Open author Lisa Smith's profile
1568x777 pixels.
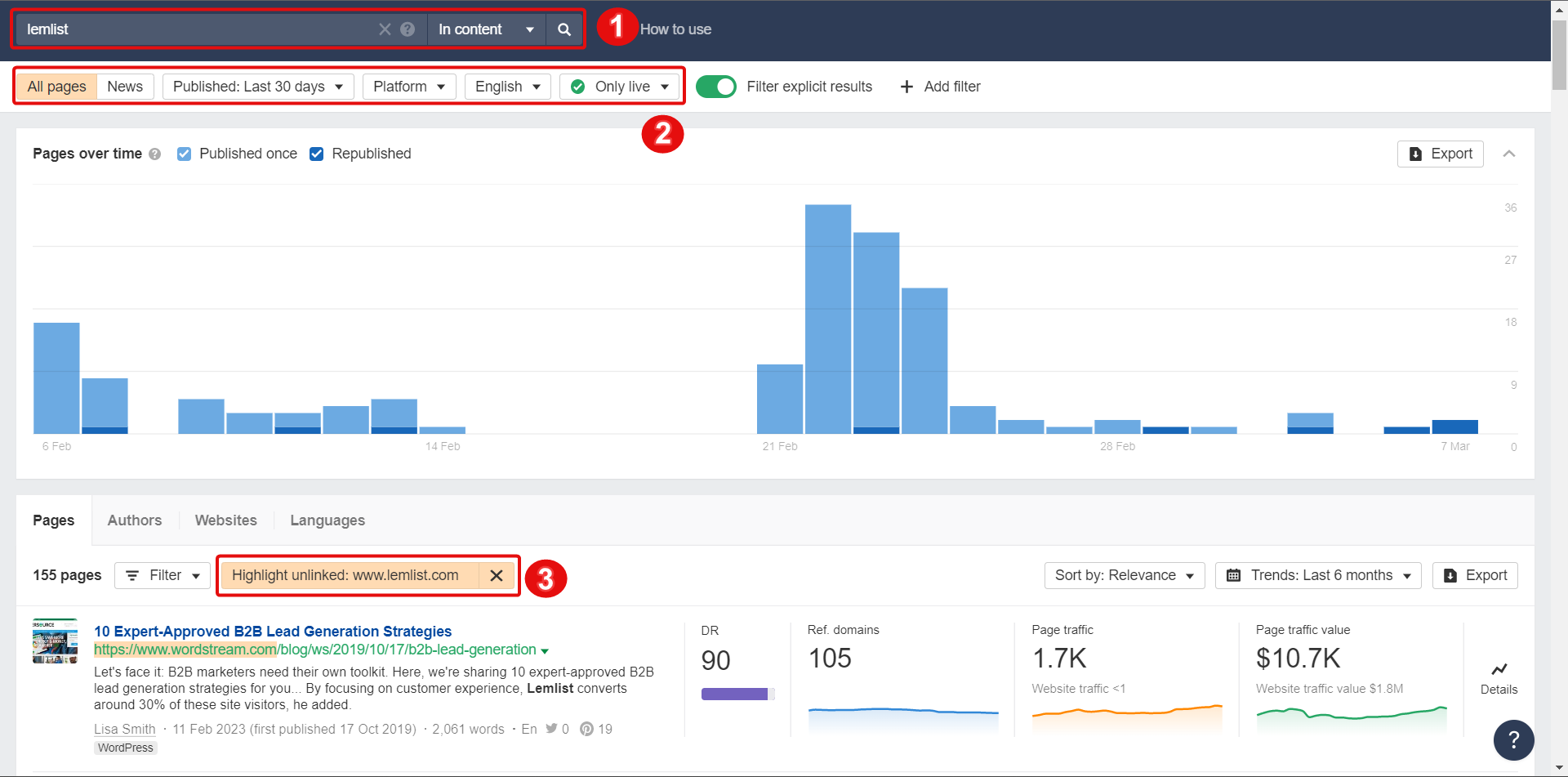124,729
